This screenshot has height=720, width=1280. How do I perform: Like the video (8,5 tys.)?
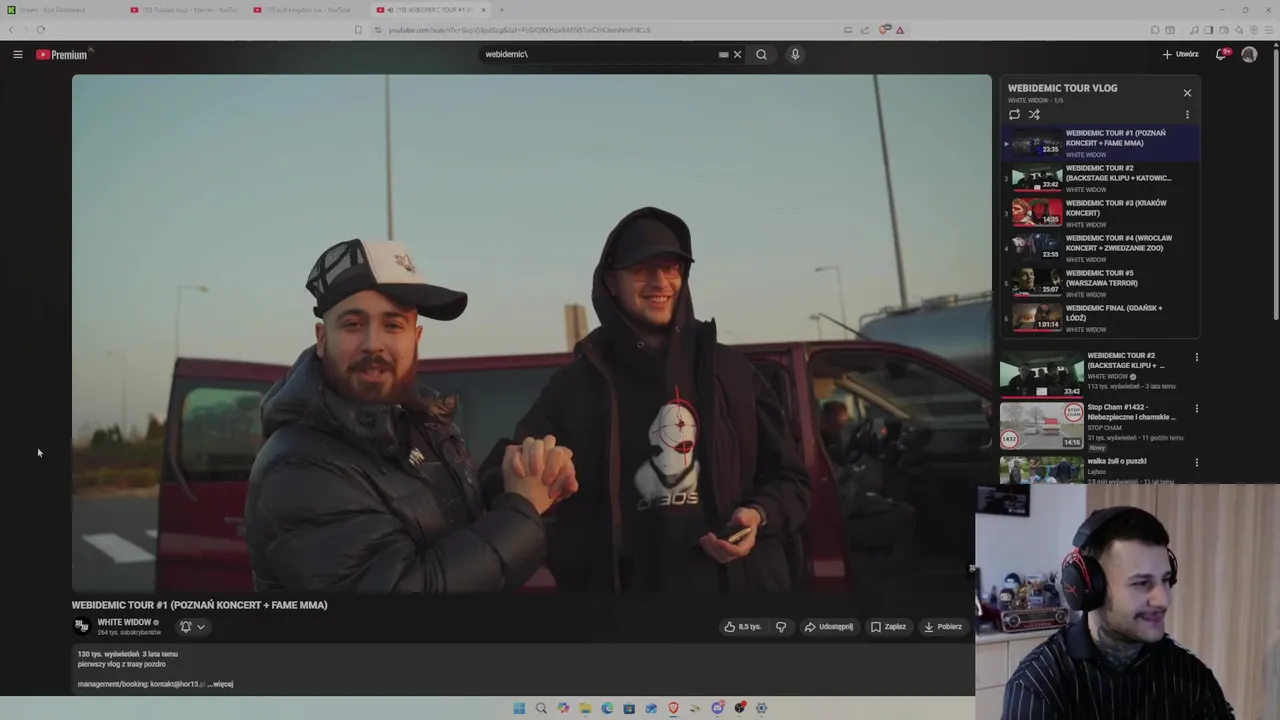[x=743, y=627]
